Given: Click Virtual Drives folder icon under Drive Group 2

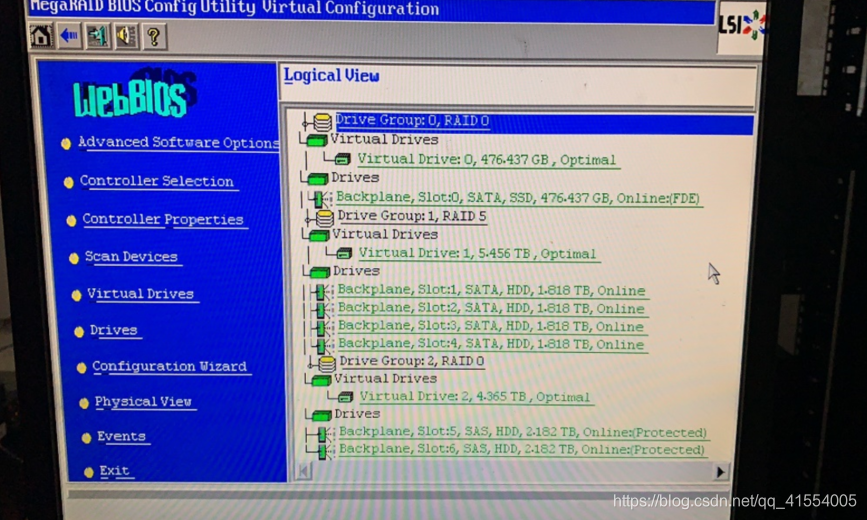Looking at the screenshot, I should click(321, 380).
